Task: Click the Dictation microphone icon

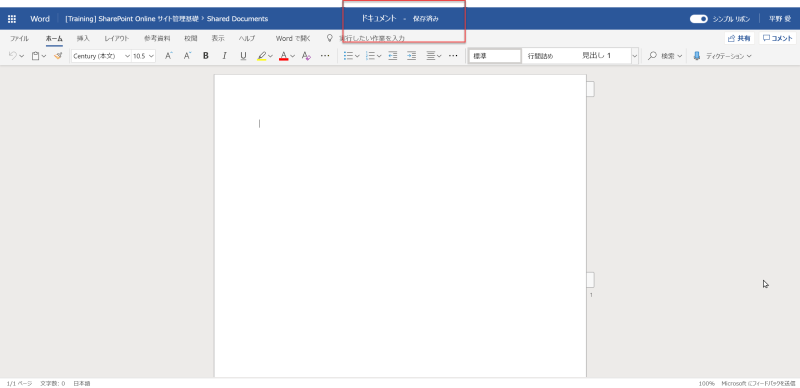Action: 697,56
